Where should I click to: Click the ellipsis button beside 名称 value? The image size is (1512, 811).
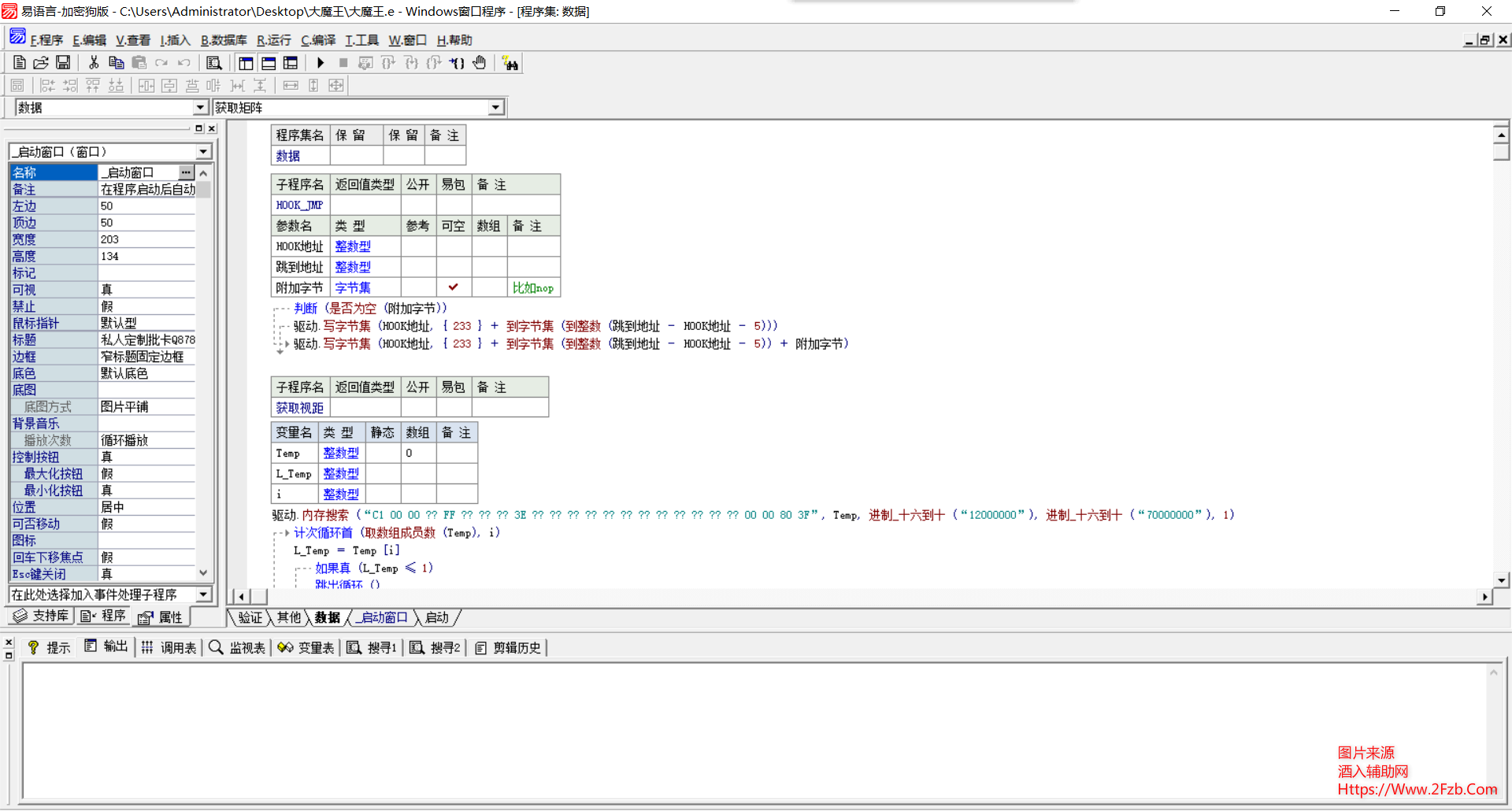[x=186, y=172]
